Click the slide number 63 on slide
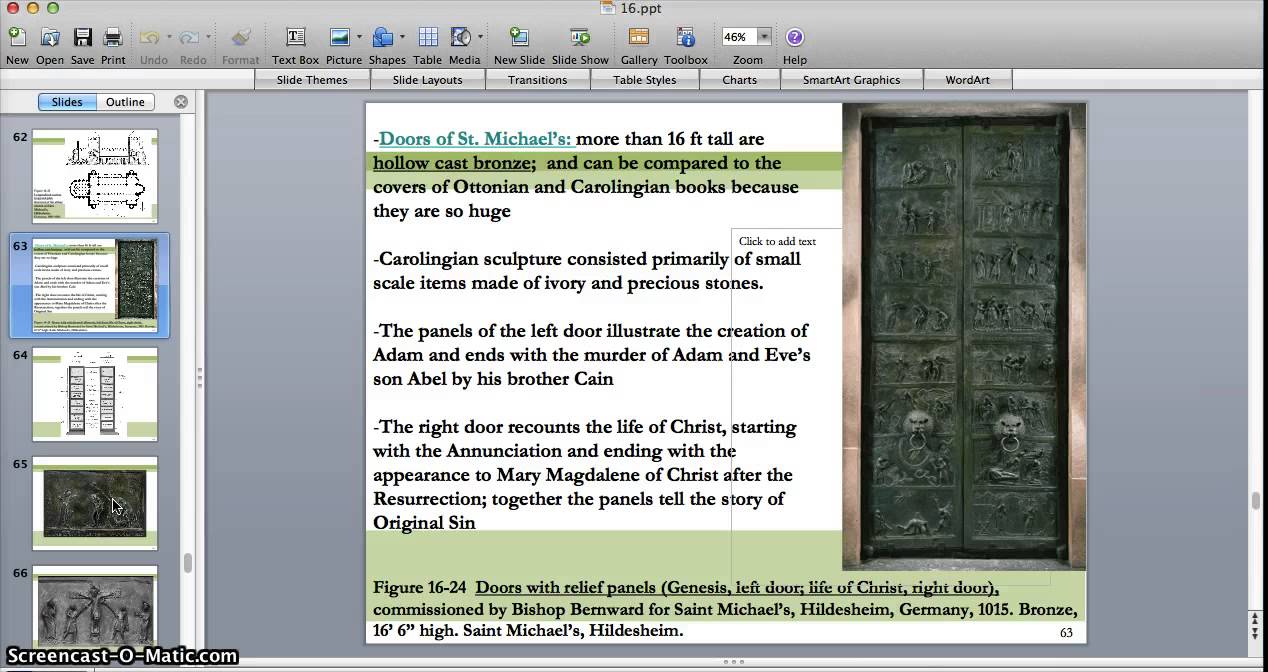 [1066, 633]
